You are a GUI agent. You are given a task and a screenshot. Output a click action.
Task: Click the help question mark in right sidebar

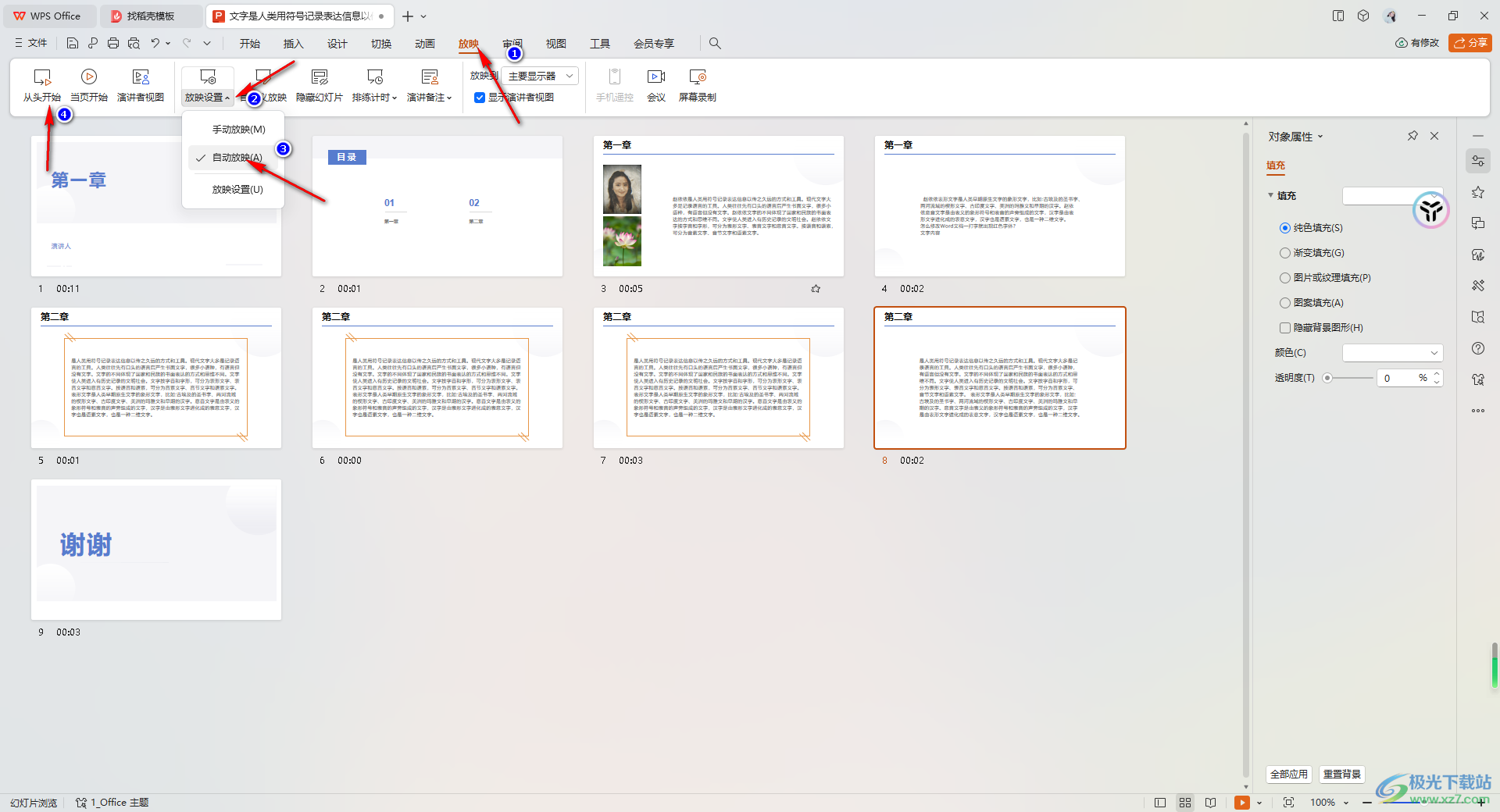1478,348
